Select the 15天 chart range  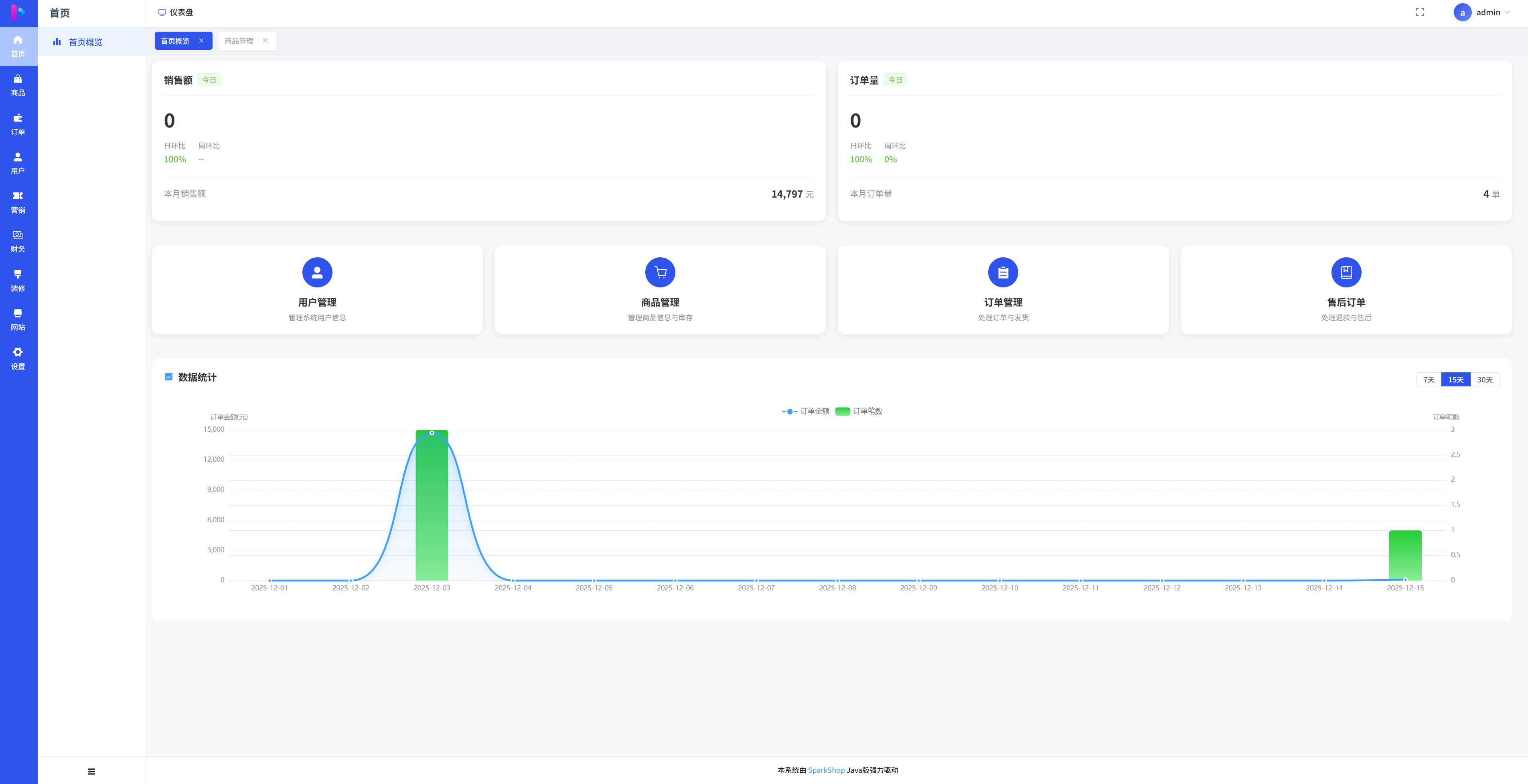pyautogui.click(x=1456, y=380)
